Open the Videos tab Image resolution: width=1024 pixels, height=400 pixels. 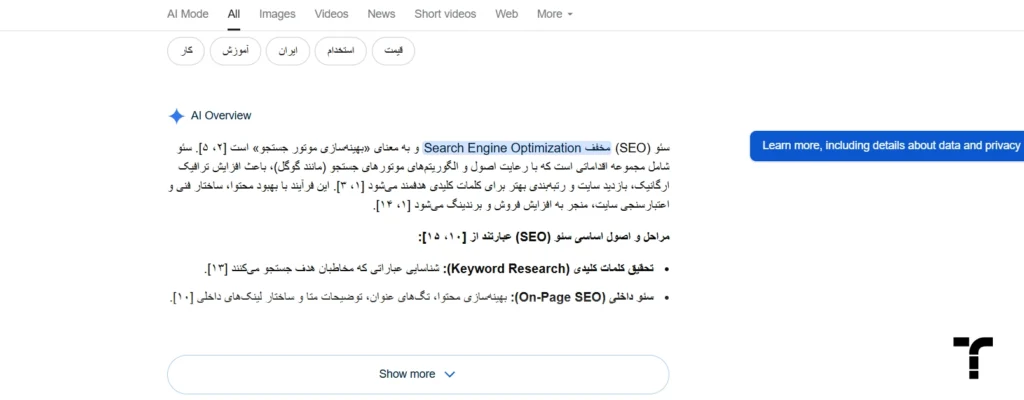pos(331,14)
